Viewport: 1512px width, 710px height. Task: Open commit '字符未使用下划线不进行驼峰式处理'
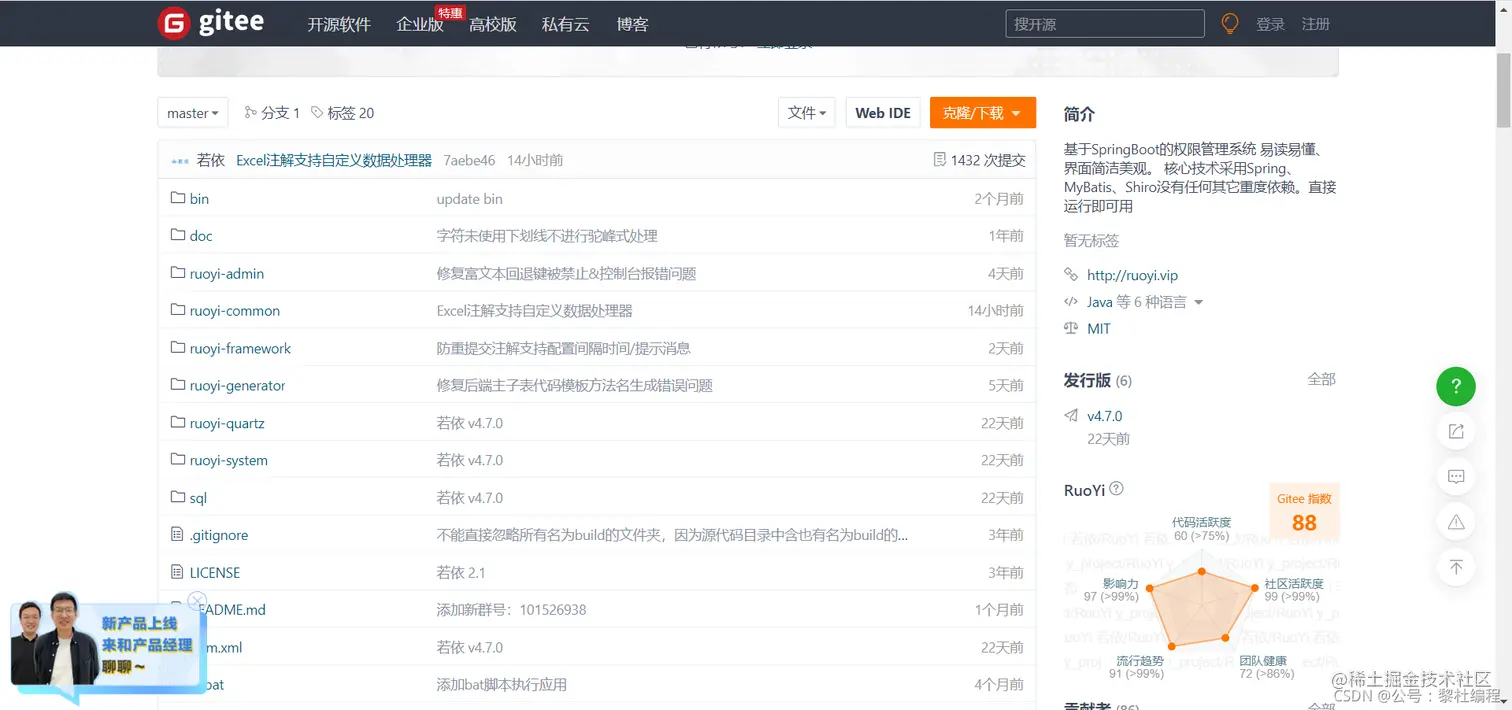[x=547, y=235]
